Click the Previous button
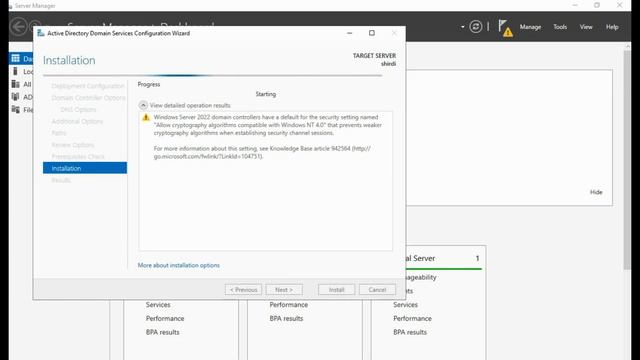Viewport: 640px width, 360px height. coord(243,289)
